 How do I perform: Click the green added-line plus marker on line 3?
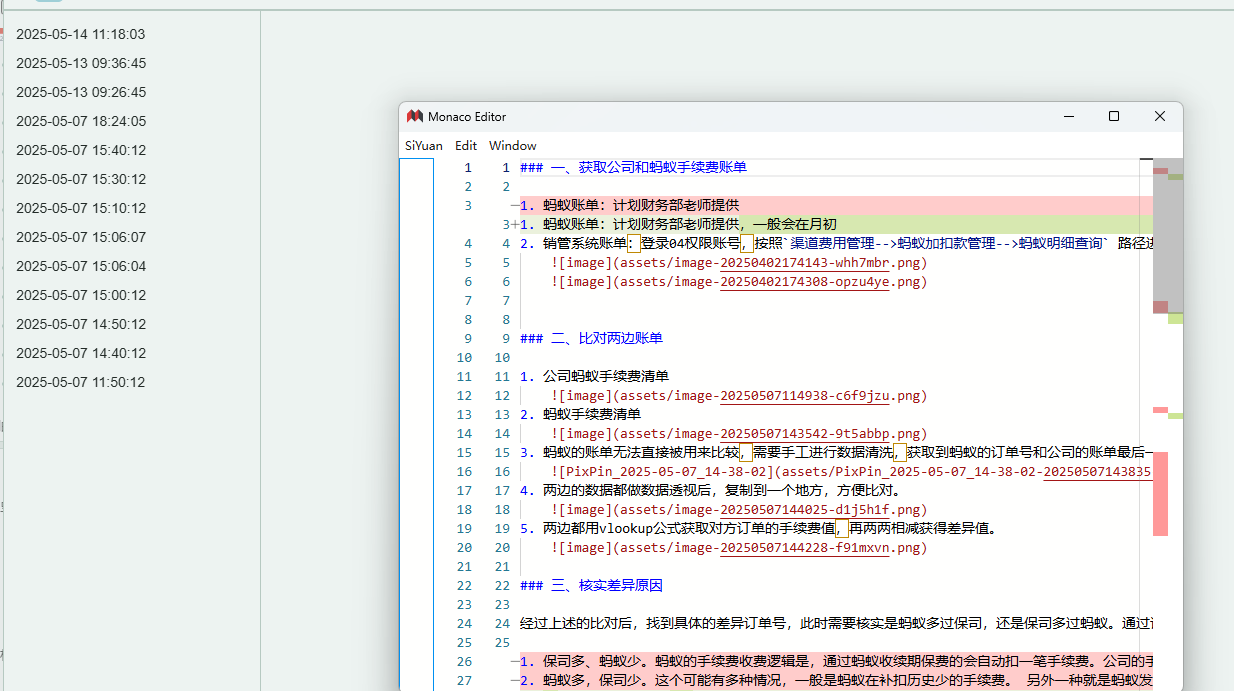(x=514, y=225)
